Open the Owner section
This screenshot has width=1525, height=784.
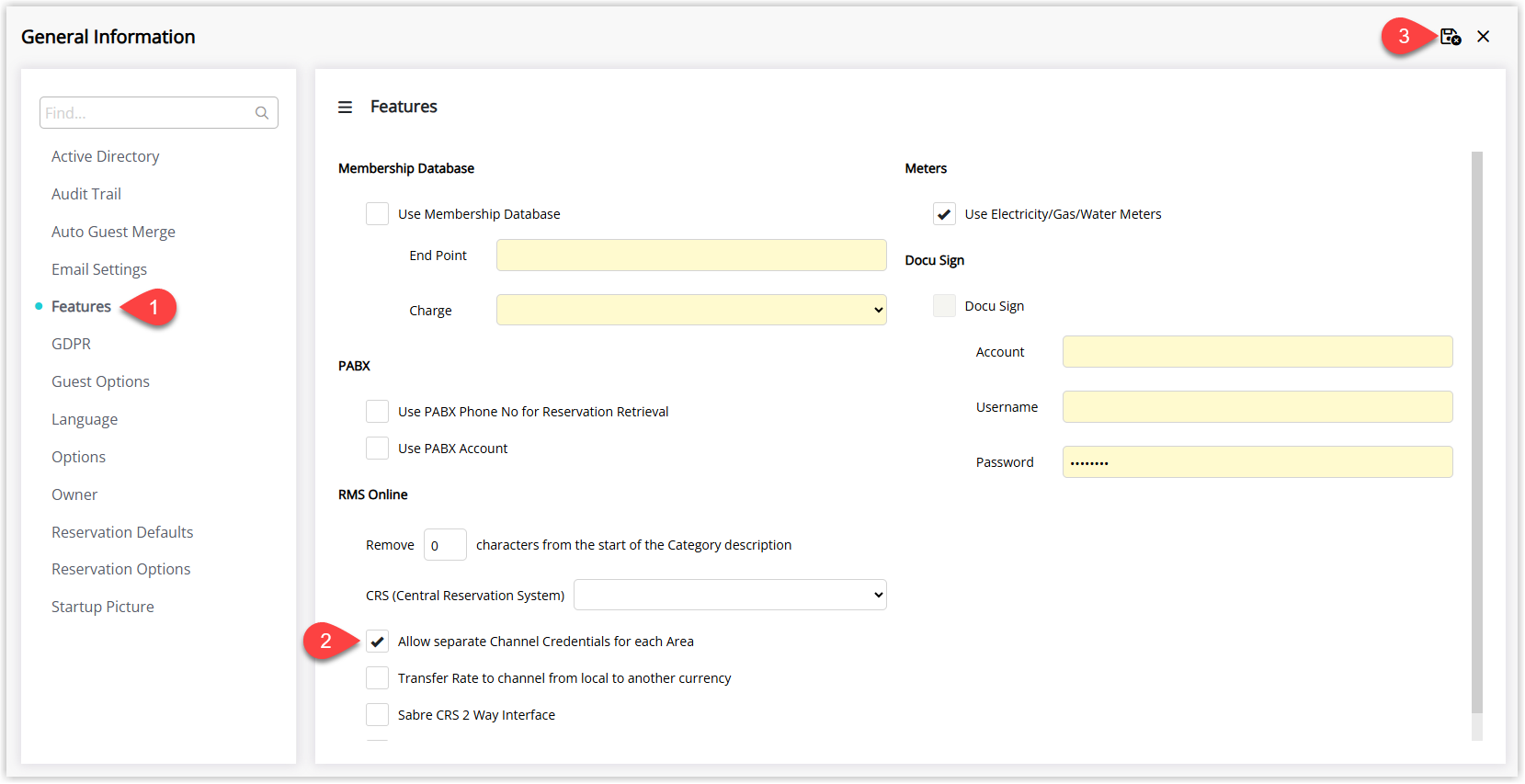(74, 494)
